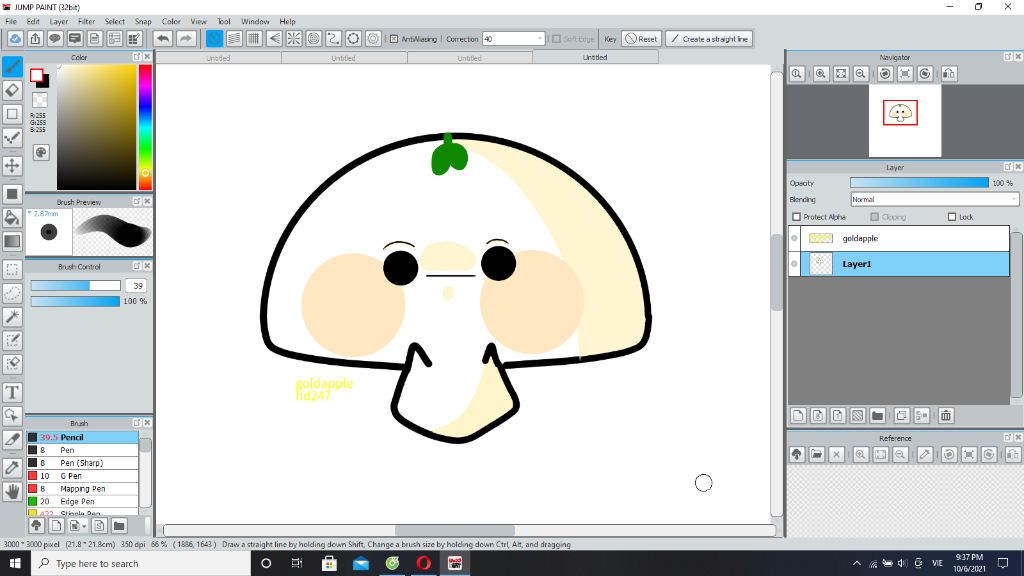Zoom in using Navigator magnifier plus
1024x576 pixels.
pos(821,74)
